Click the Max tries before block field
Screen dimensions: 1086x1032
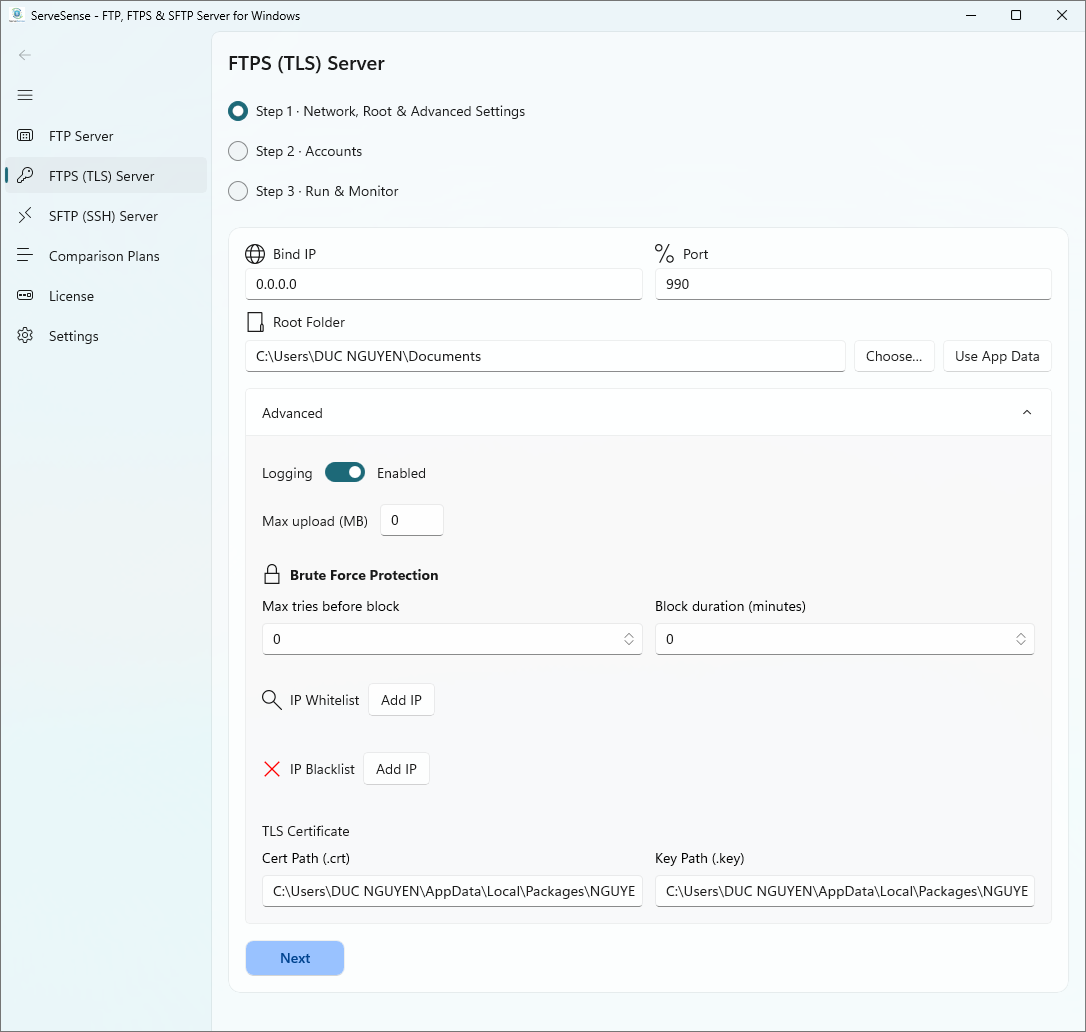(452, 639)
